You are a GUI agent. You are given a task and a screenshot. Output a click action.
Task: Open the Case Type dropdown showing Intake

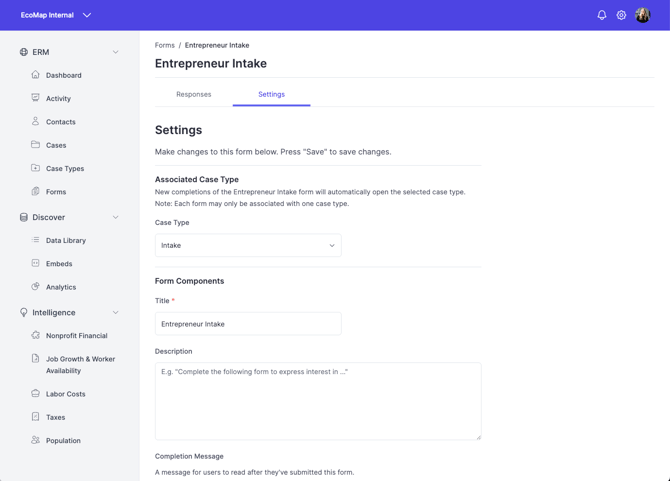248,245
